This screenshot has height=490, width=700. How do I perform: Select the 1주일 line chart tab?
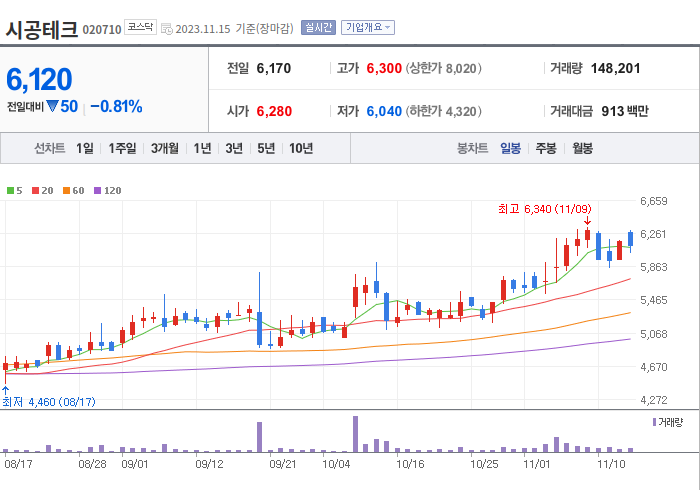(122, 148)
